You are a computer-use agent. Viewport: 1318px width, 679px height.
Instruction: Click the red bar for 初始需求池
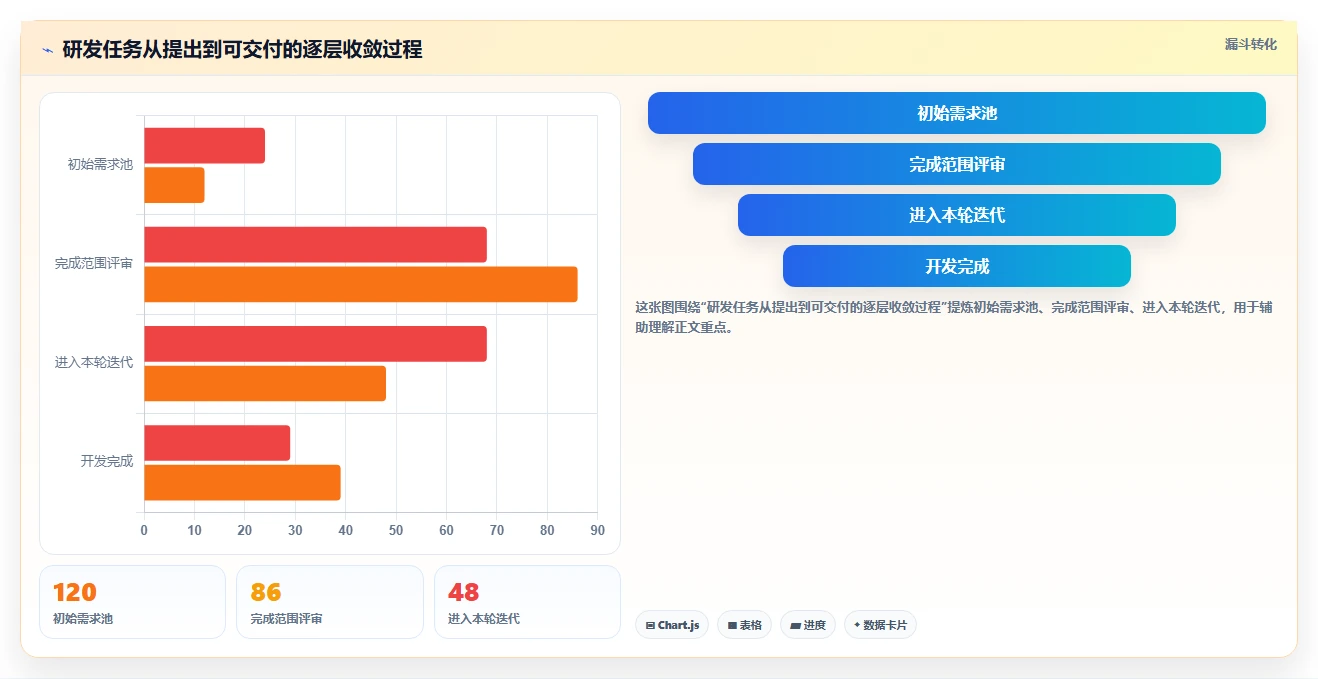click(x=204, y=146)
